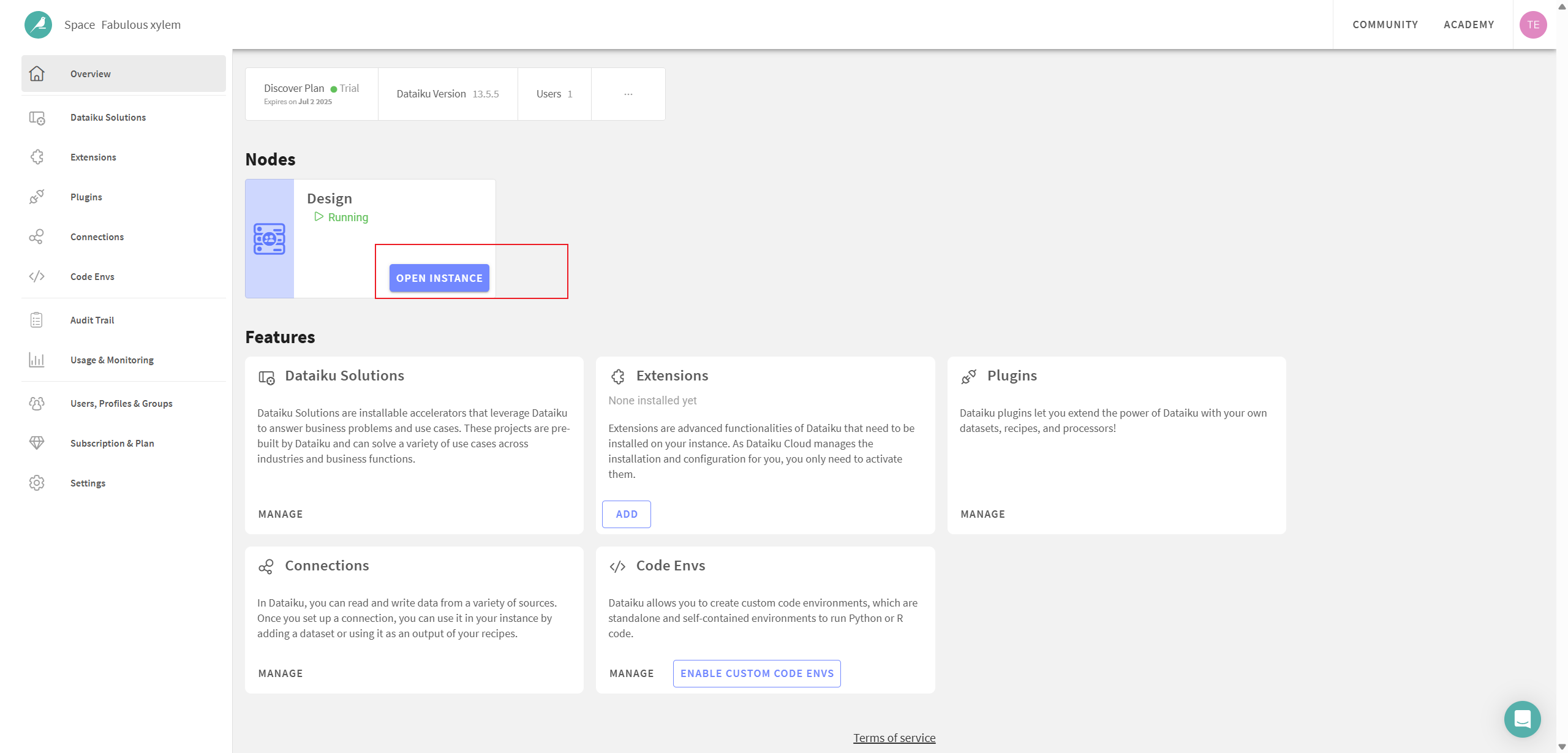Click the Users 1 tile
Screen dimensions: 1568x753
coord(554,94)
